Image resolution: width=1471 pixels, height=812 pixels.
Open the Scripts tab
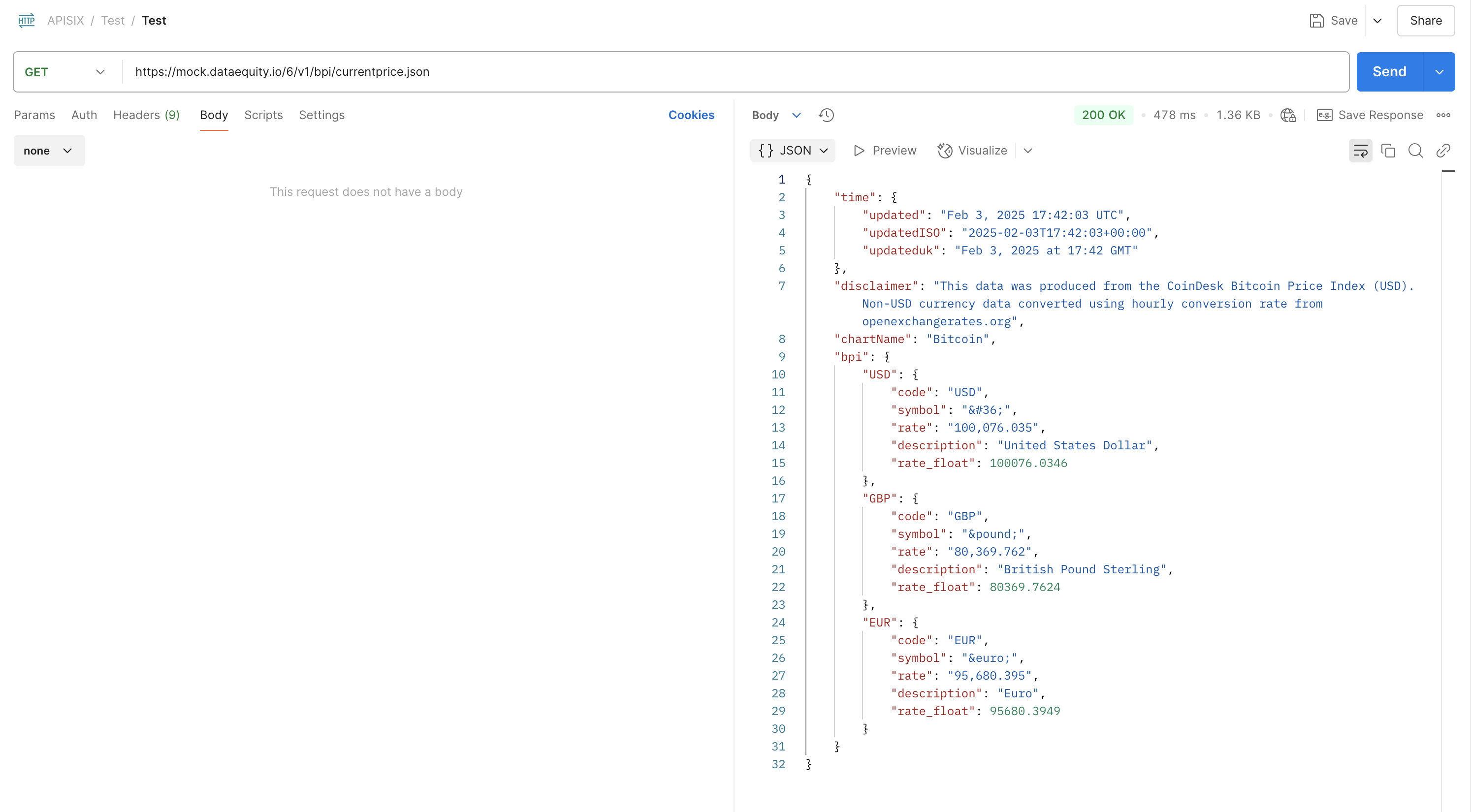[263, 115]
